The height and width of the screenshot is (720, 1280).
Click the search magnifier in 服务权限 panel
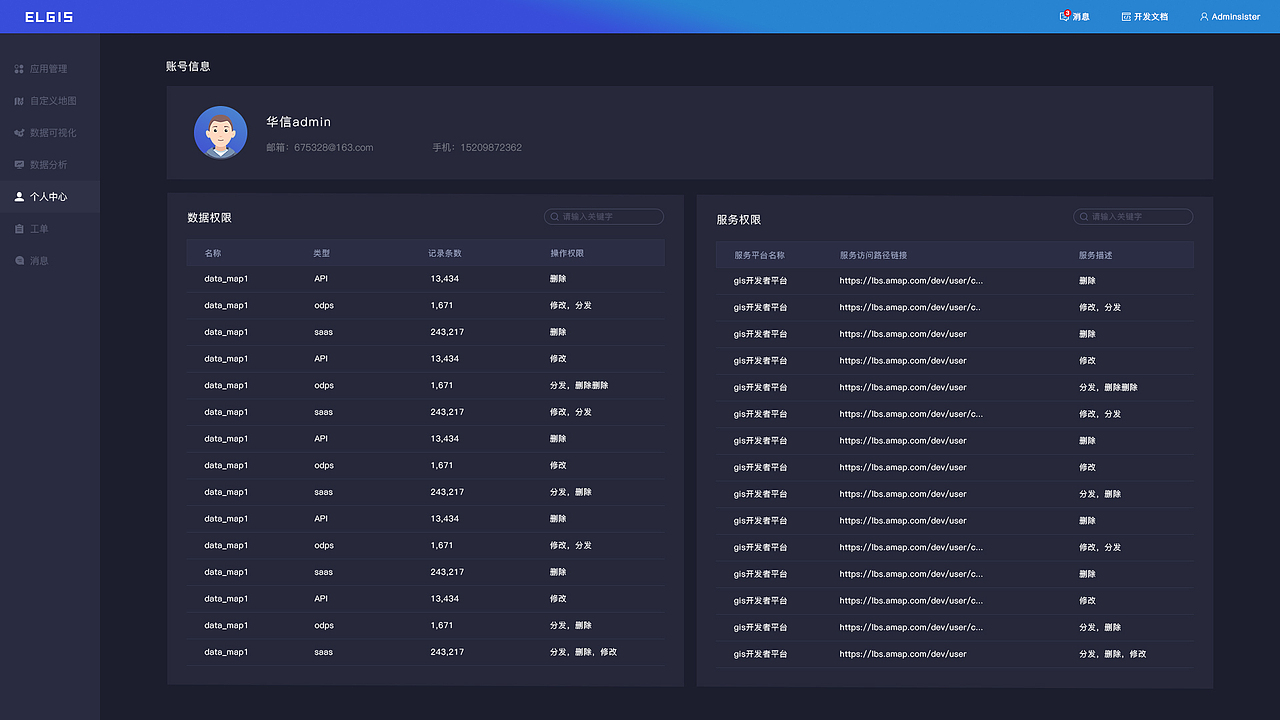pos(1084,216)
